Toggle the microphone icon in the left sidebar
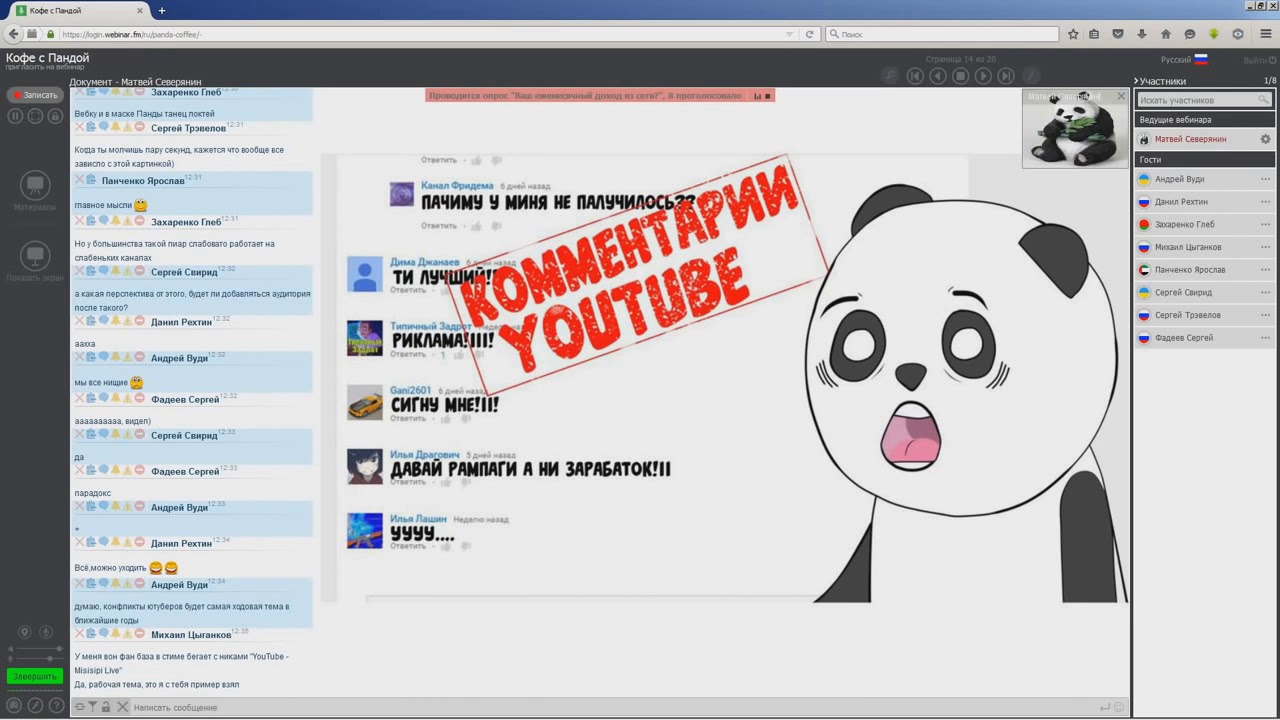This screenshot has height=720, width=1280. click(45, 632)
